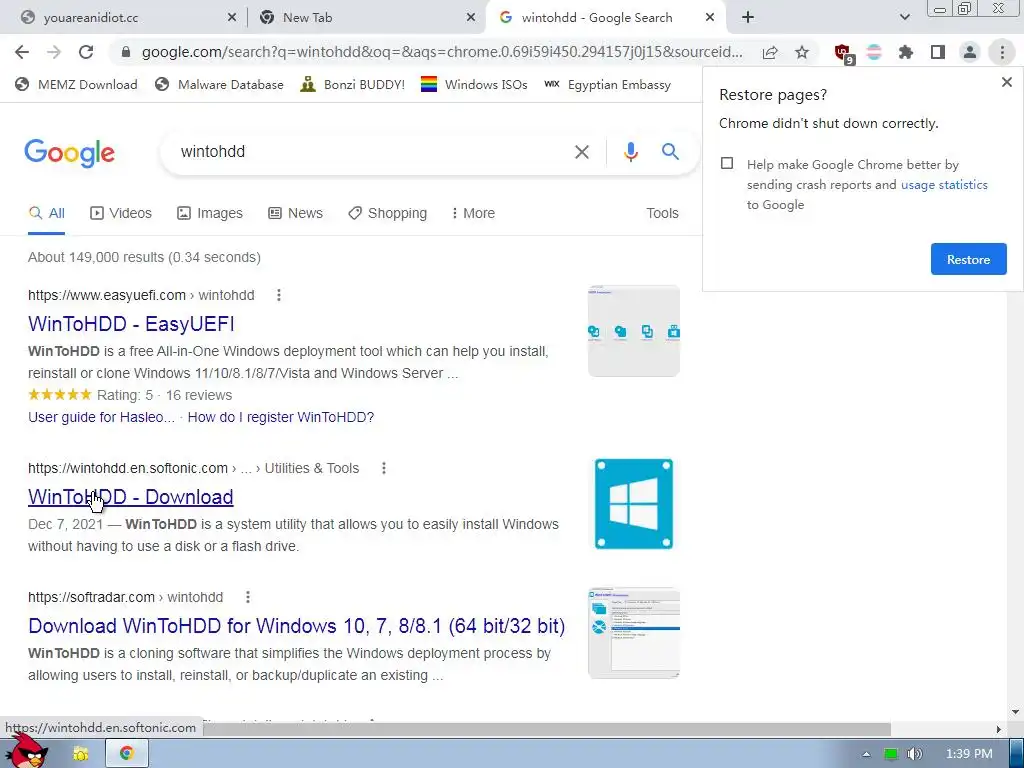Open the Chrome taskbar icon
The width and height of the screenshot is (1024, 768).
pos(127,753)
